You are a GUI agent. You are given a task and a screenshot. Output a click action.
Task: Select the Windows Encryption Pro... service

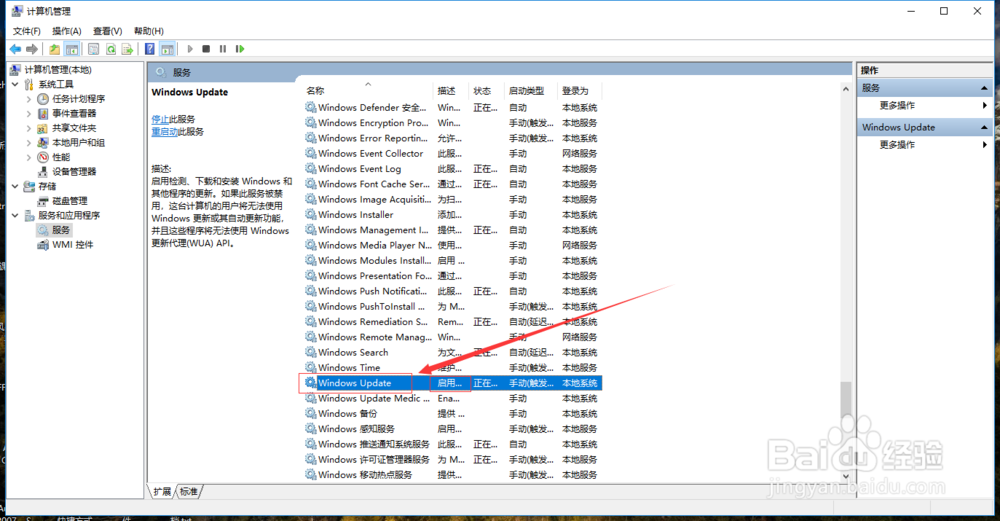pos(452,123)
